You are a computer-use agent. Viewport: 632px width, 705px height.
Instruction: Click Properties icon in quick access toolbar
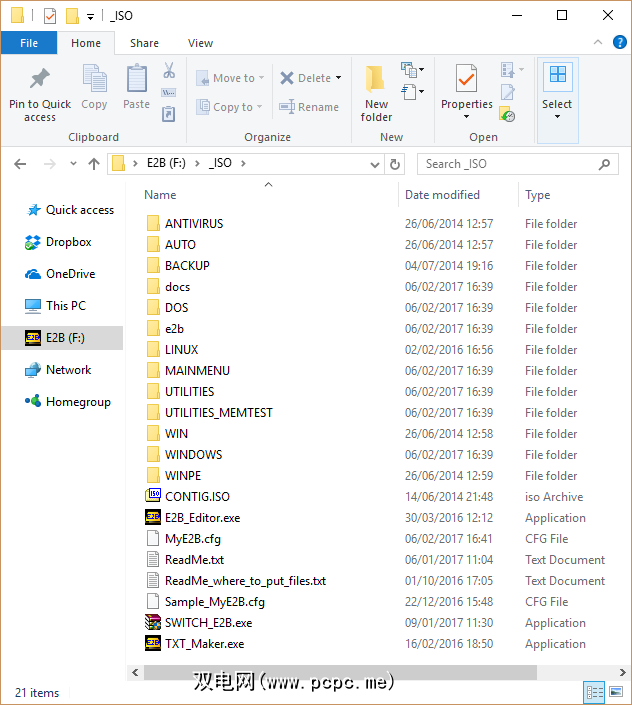pos(50,16)
